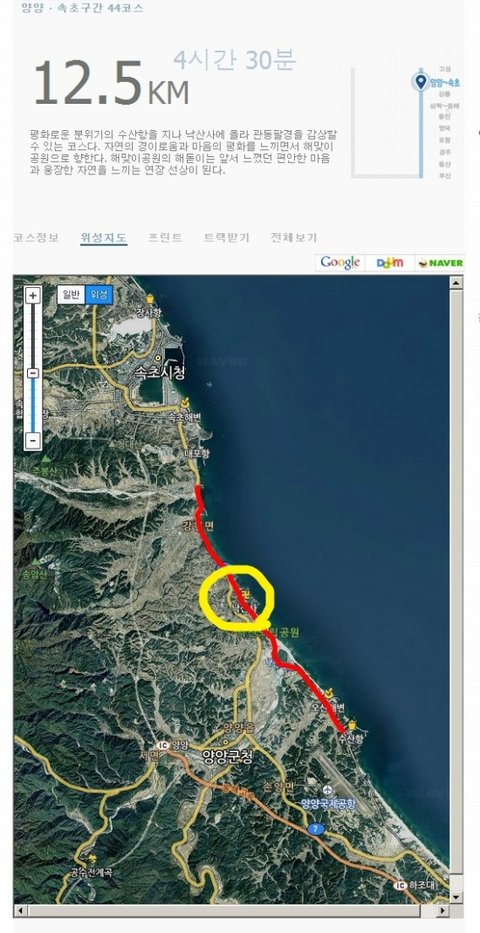Select the NAVER map provider
Image resolution: width=480 pixels, height=933 pixels.
(440, 262)
